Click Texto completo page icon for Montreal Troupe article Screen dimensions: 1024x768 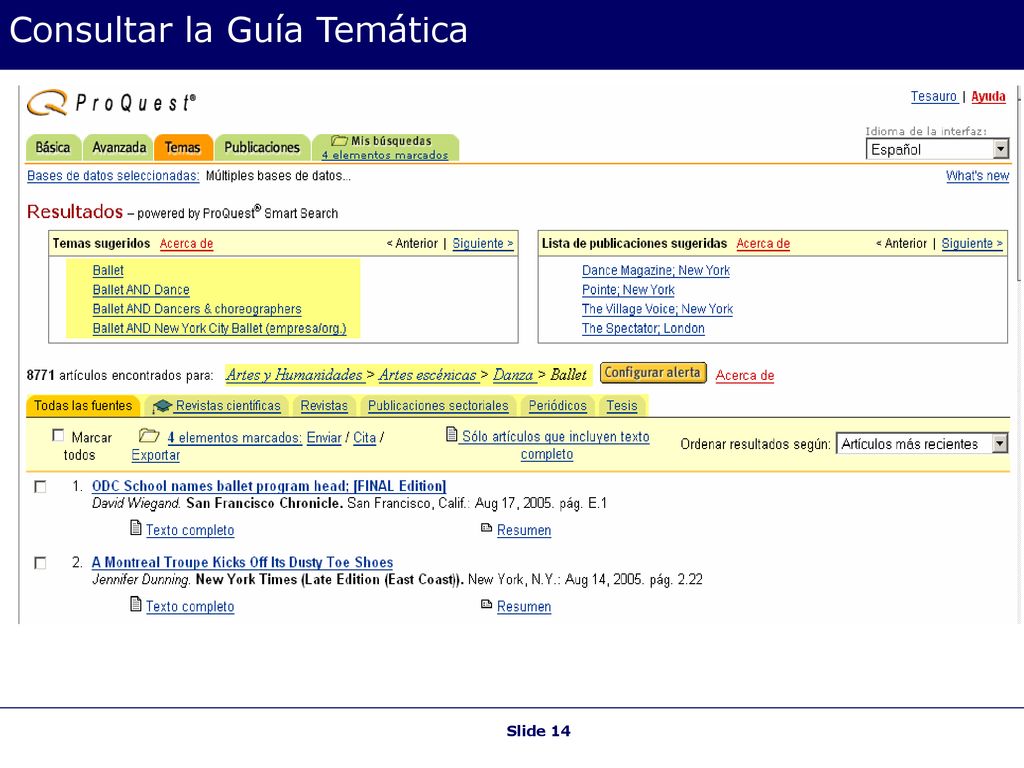click(x=136, y=604)
